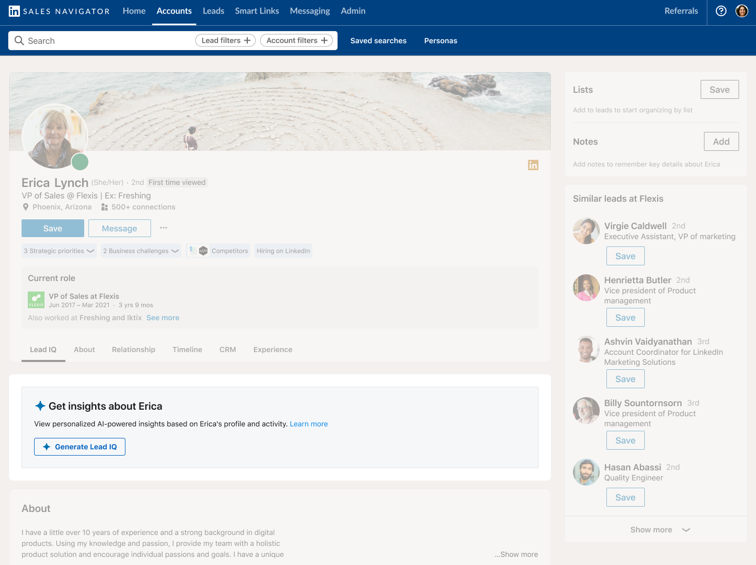The image size is (756, 565).
Task: Open the three-dot more actions menu
Action: coord(163,228)
